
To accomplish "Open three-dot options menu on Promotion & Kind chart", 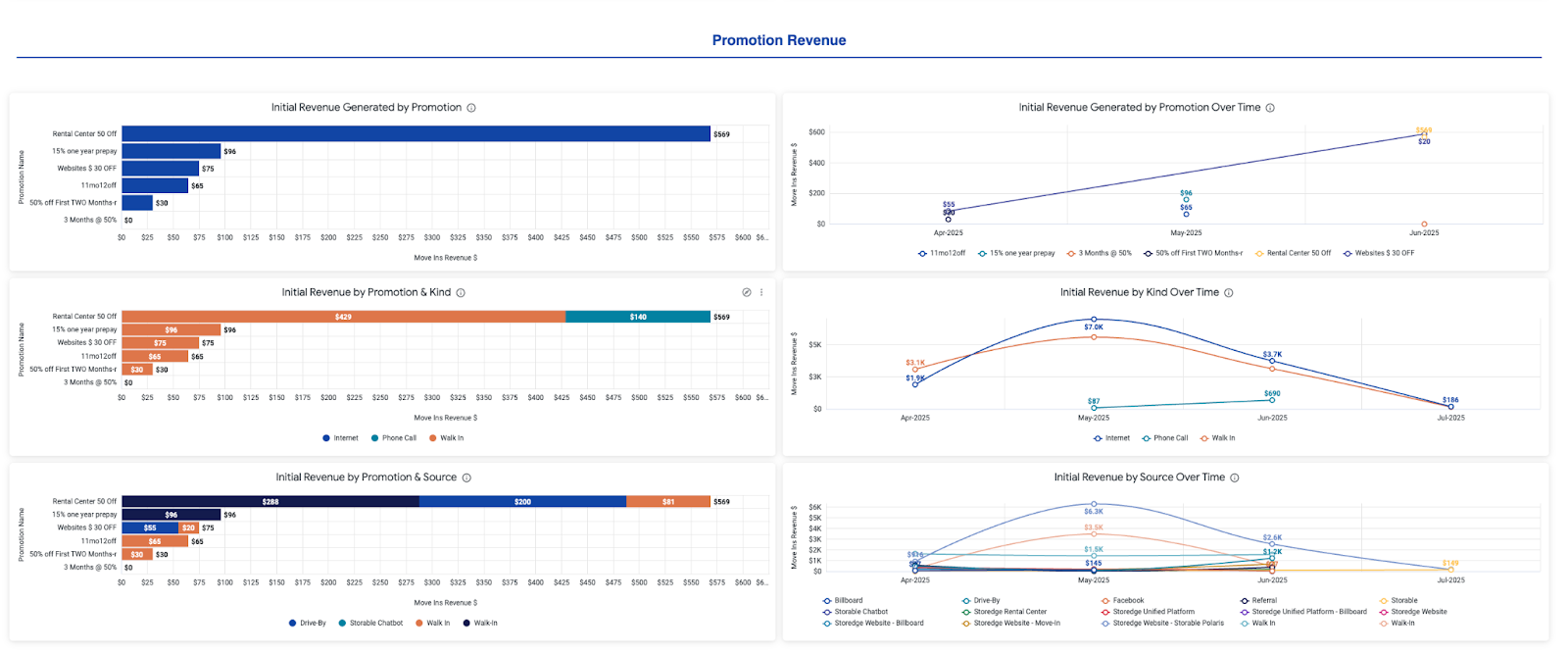I will coord(761,292).
